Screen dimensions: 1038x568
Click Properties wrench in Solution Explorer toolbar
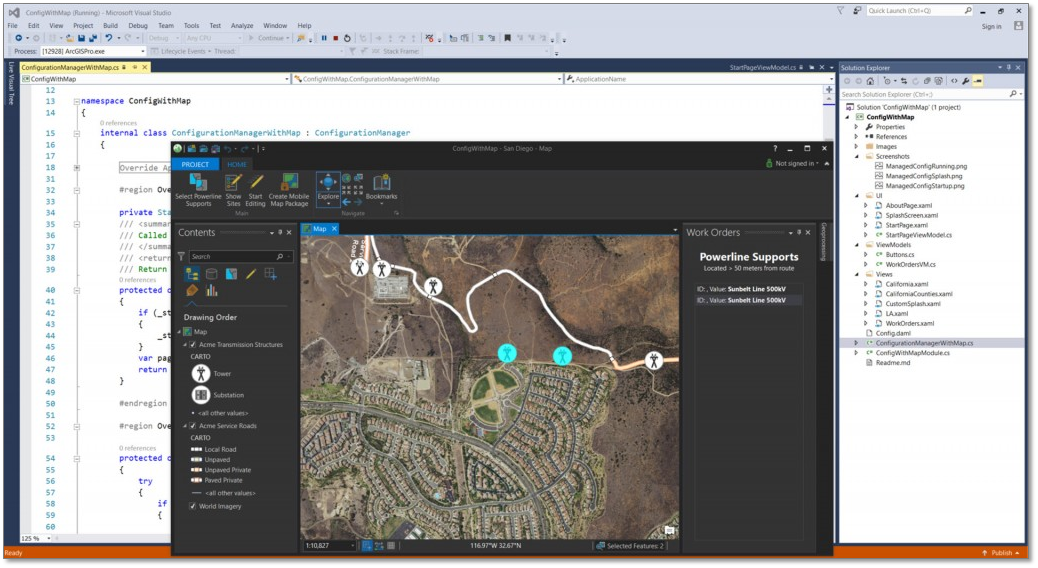(x=966, y=81)
